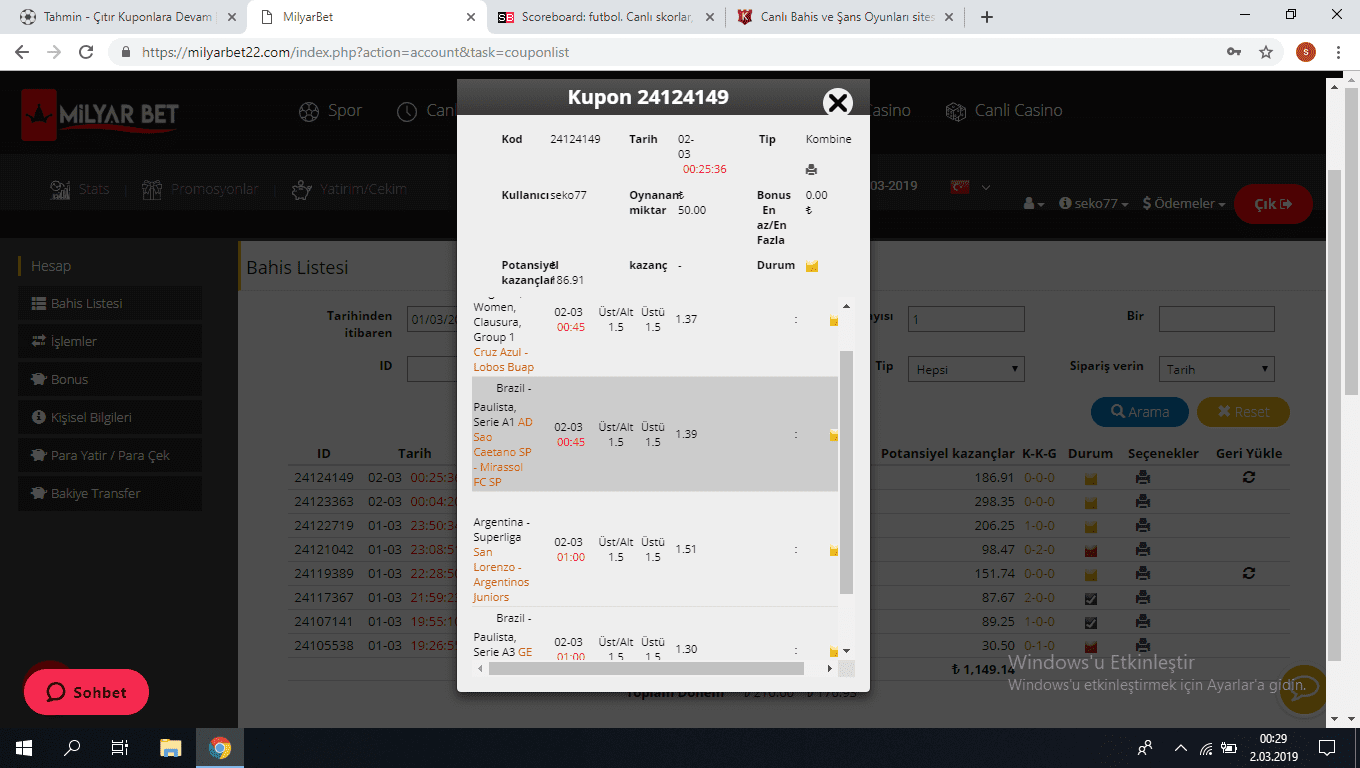
Task: Print coupon 24117367 in the list
Action: (x=1143, y=598)
